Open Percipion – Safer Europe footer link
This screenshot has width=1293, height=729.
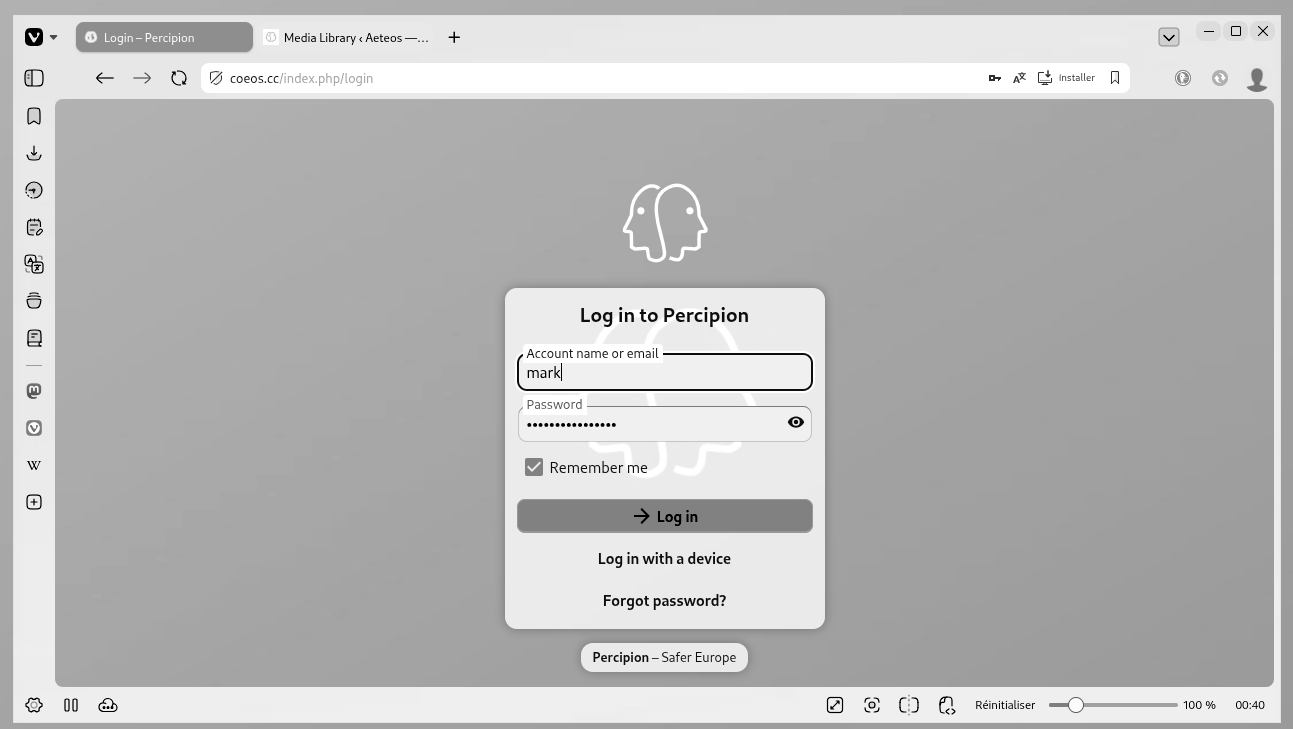point(664,657)
